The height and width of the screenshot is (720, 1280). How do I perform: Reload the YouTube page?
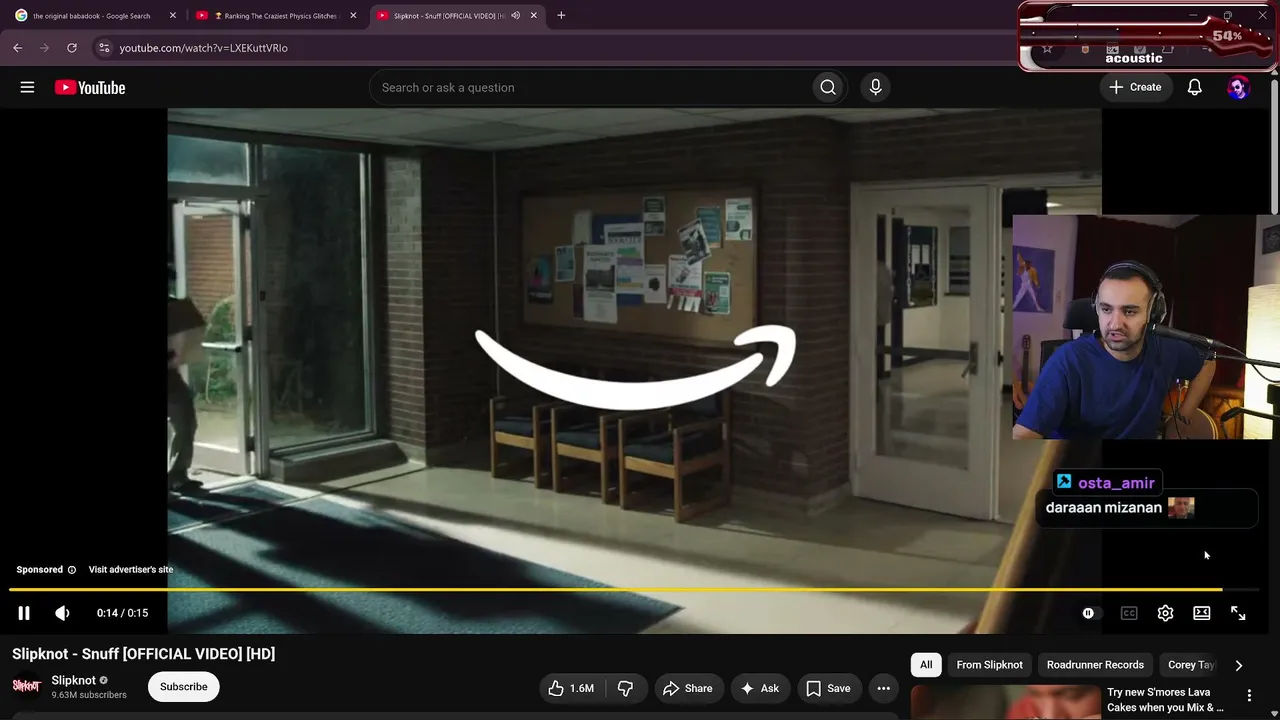(72, 48)
